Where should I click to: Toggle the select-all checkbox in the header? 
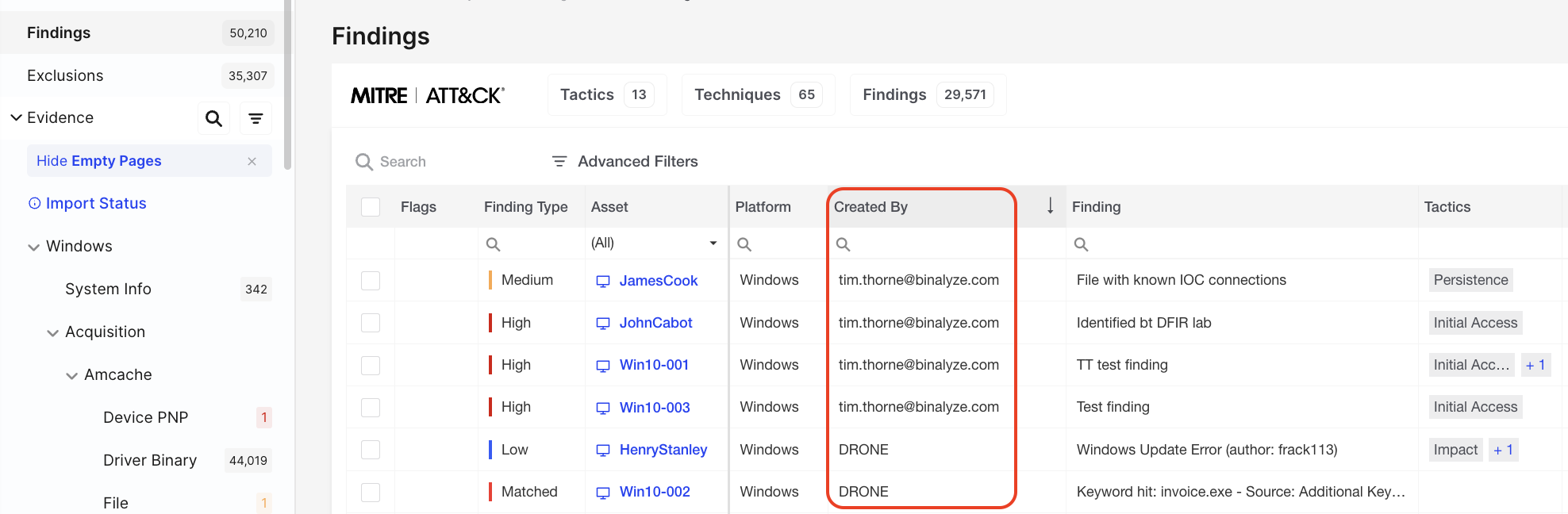click(371, 207)
